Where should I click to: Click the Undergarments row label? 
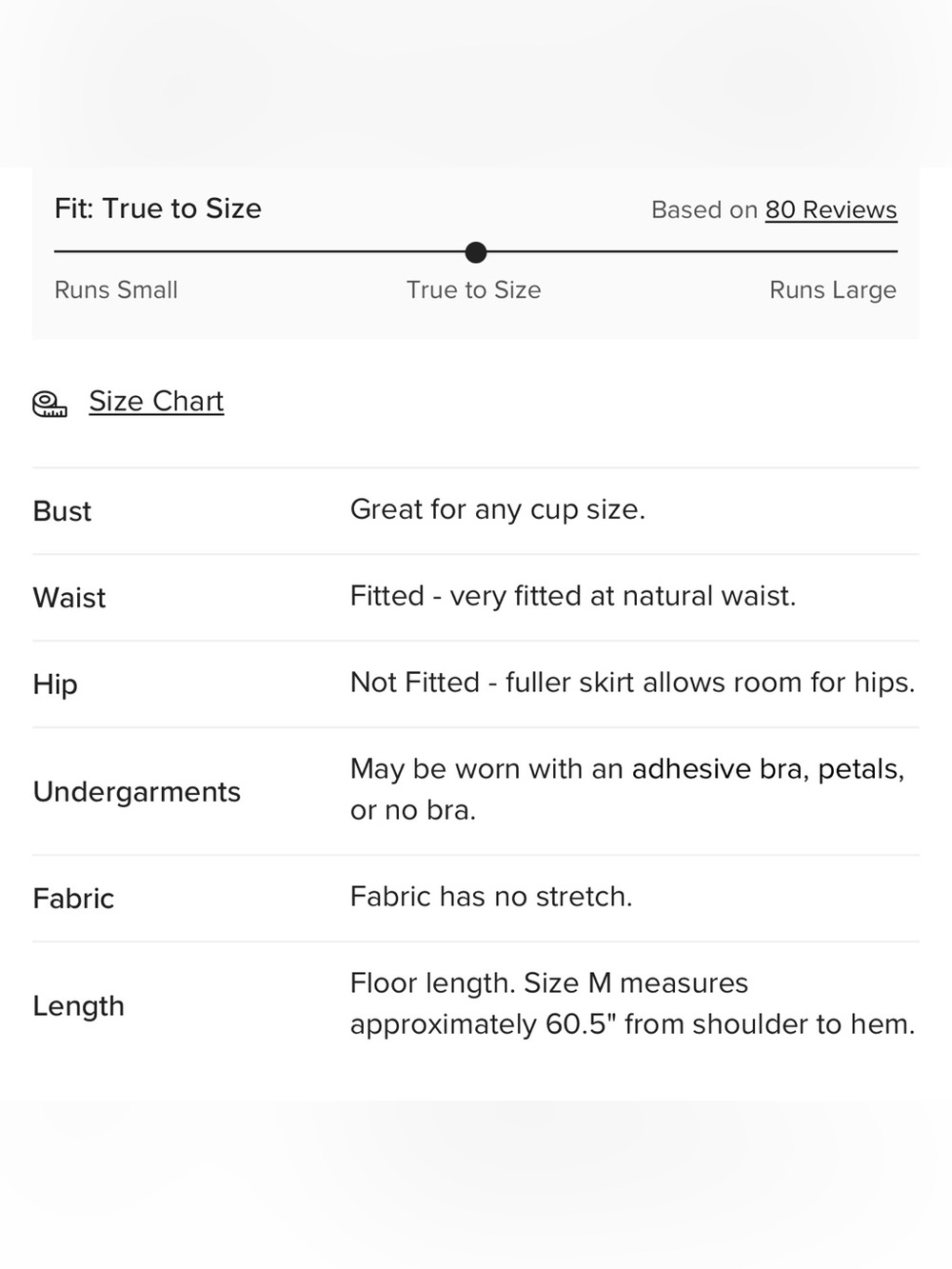coord(137,792)
